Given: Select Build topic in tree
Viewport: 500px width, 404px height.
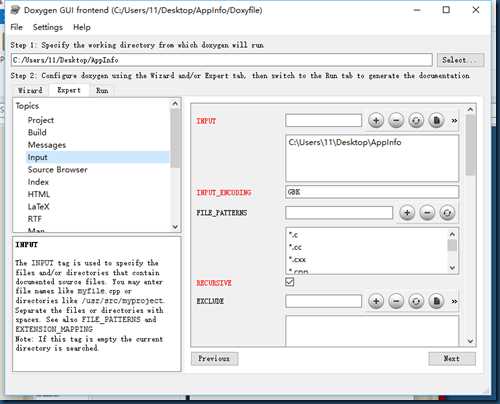Looking at the screenshot, I should pyautogui.click(x=37, y=132).
